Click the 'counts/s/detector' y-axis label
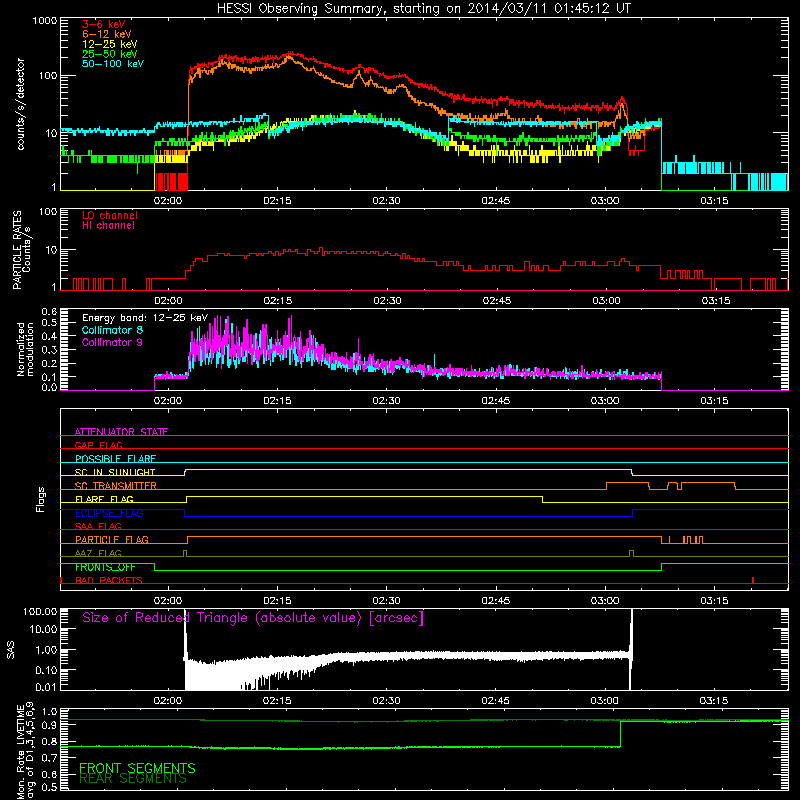The image size is (800, 800). point(21,104)
